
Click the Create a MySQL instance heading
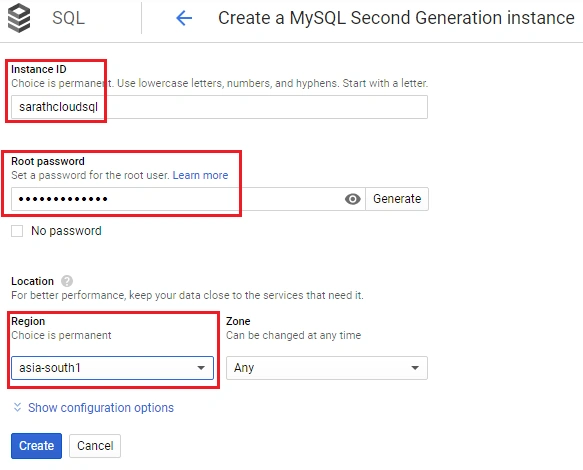click(396, 18)
